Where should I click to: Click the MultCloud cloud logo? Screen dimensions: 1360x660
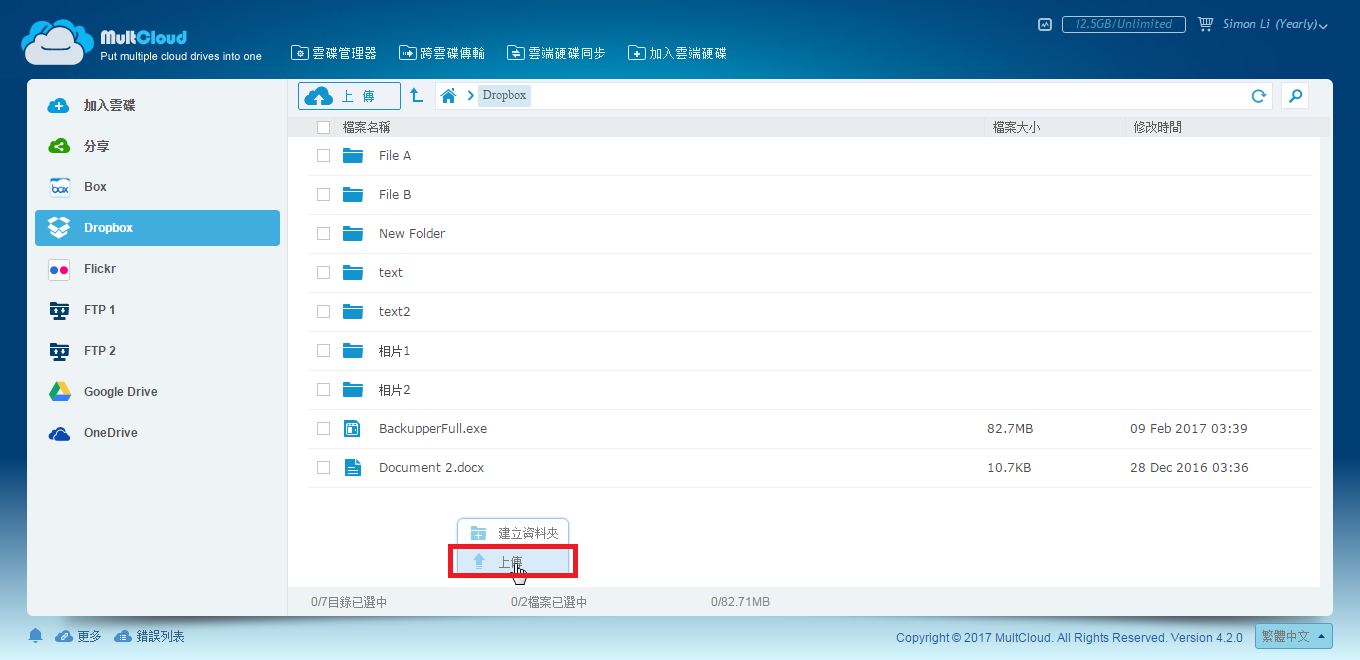click(x=57, y=42)
